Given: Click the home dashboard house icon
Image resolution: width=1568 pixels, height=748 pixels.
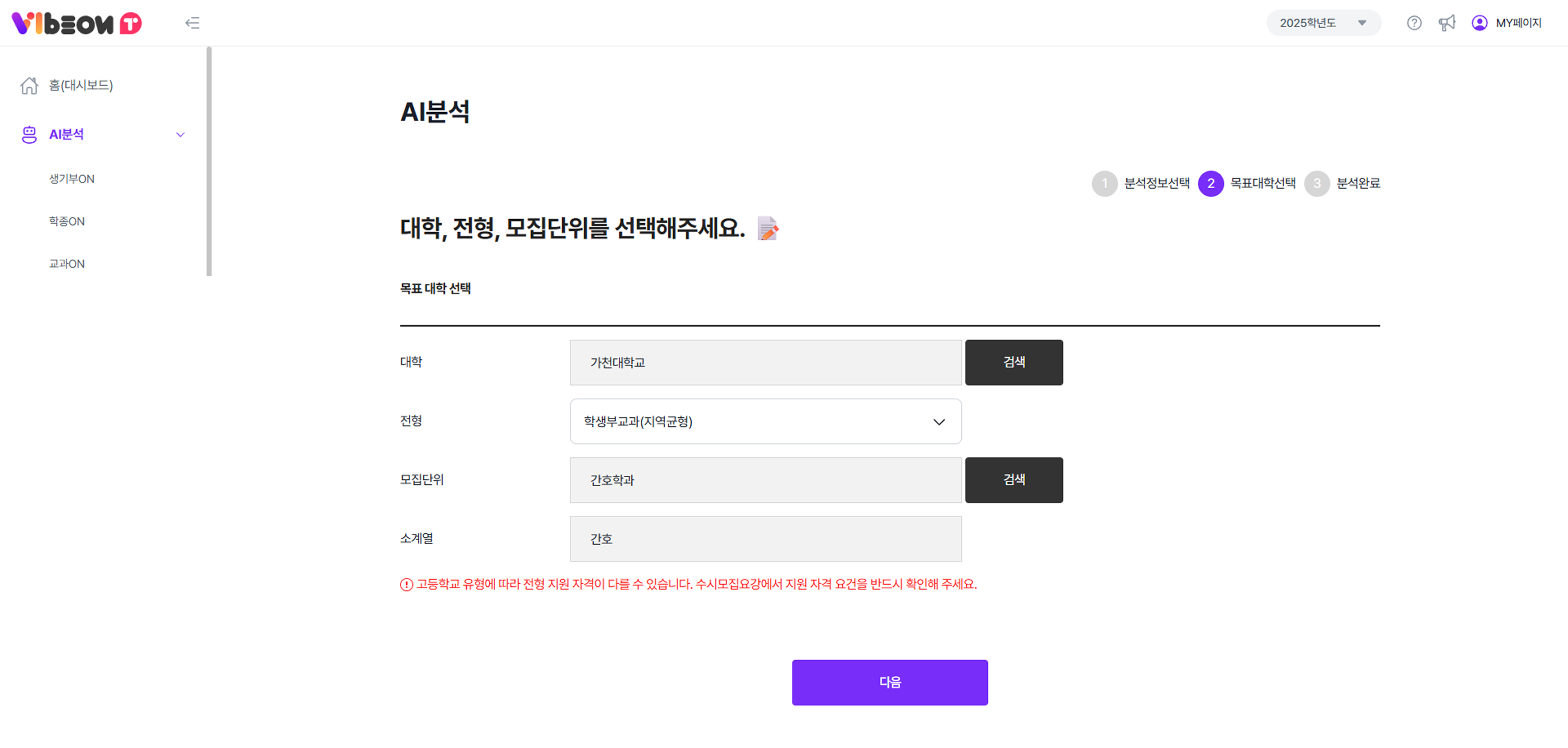Looking at the screenshot, I should click(29, 86).
